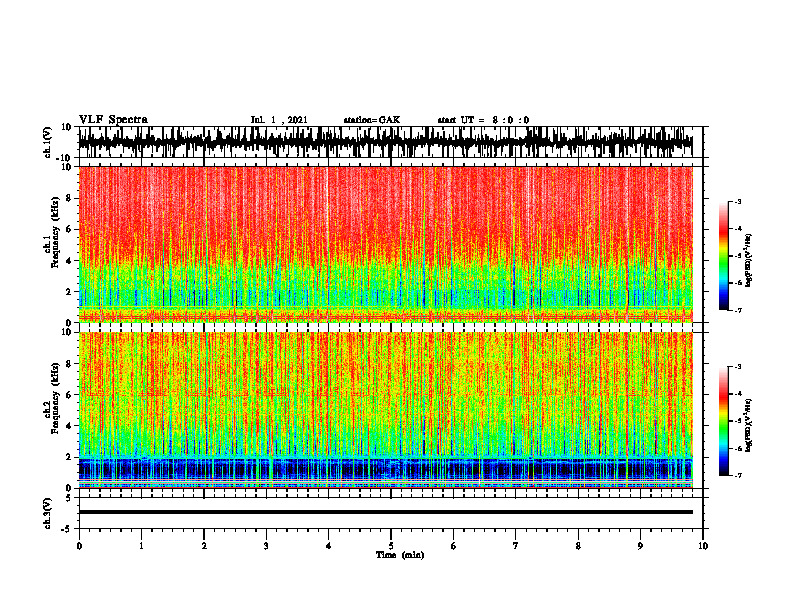Click the ch.3 voltage trace panel
Image resolution: width=792 pixels, height=612 pixels.
(x=391, y=513)
